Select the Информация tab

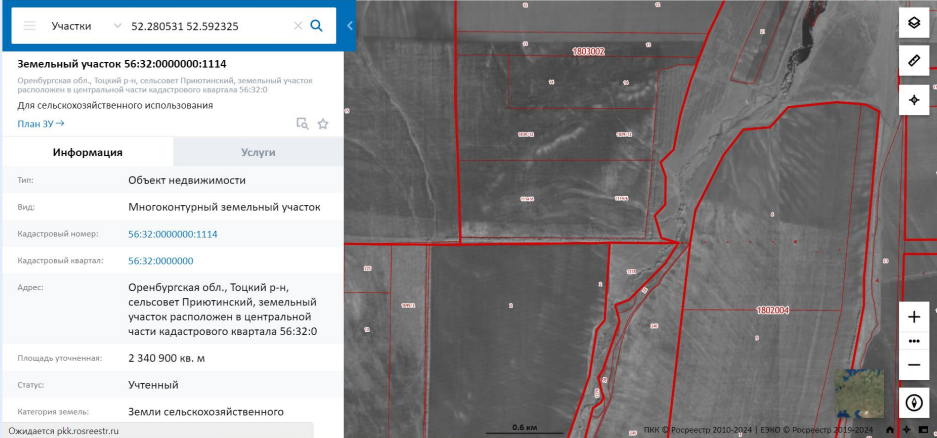(x=88, y=152)
